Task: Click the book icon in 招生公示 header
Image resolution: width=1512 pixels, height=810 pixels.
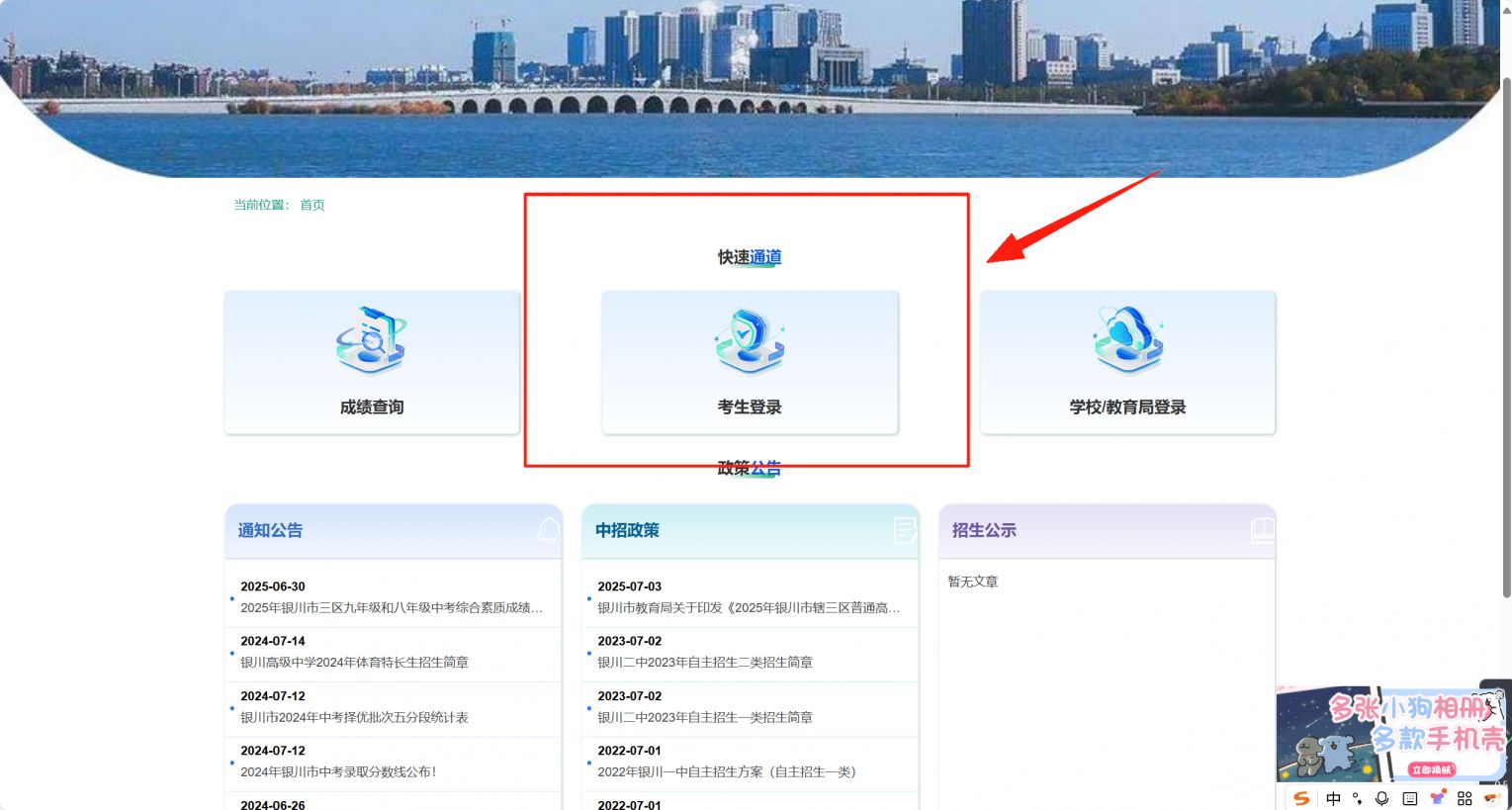Action: click(x=1262, y=531)
